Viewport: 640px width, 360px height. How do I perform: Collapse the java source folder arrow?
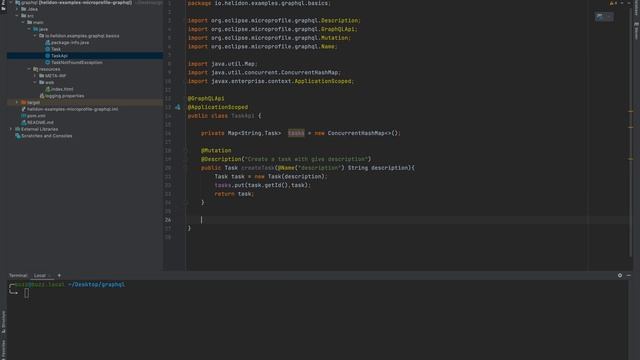point(29,29)
